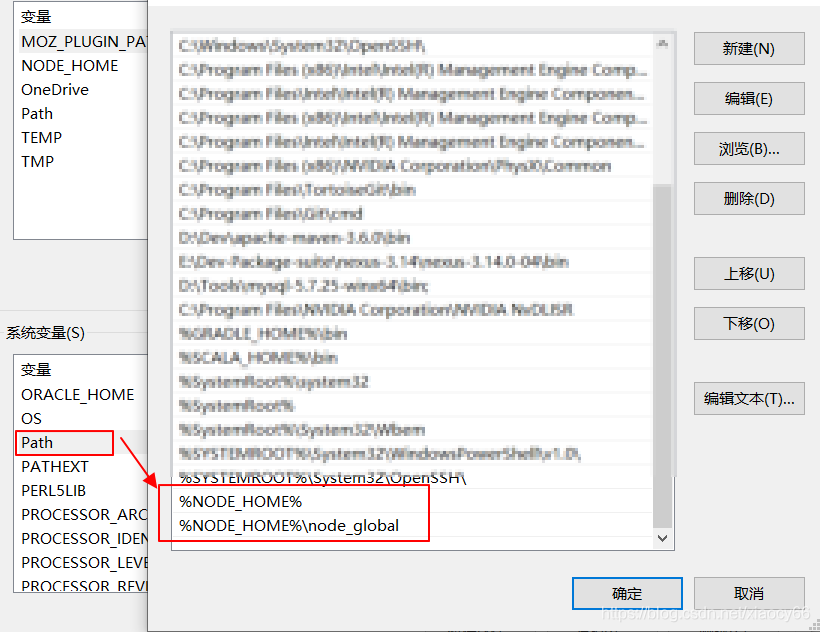This screenshot has width=820, height=632.
Task: Select the blurred GRADLE_HOME path entry
Action: tap(413, 334)
